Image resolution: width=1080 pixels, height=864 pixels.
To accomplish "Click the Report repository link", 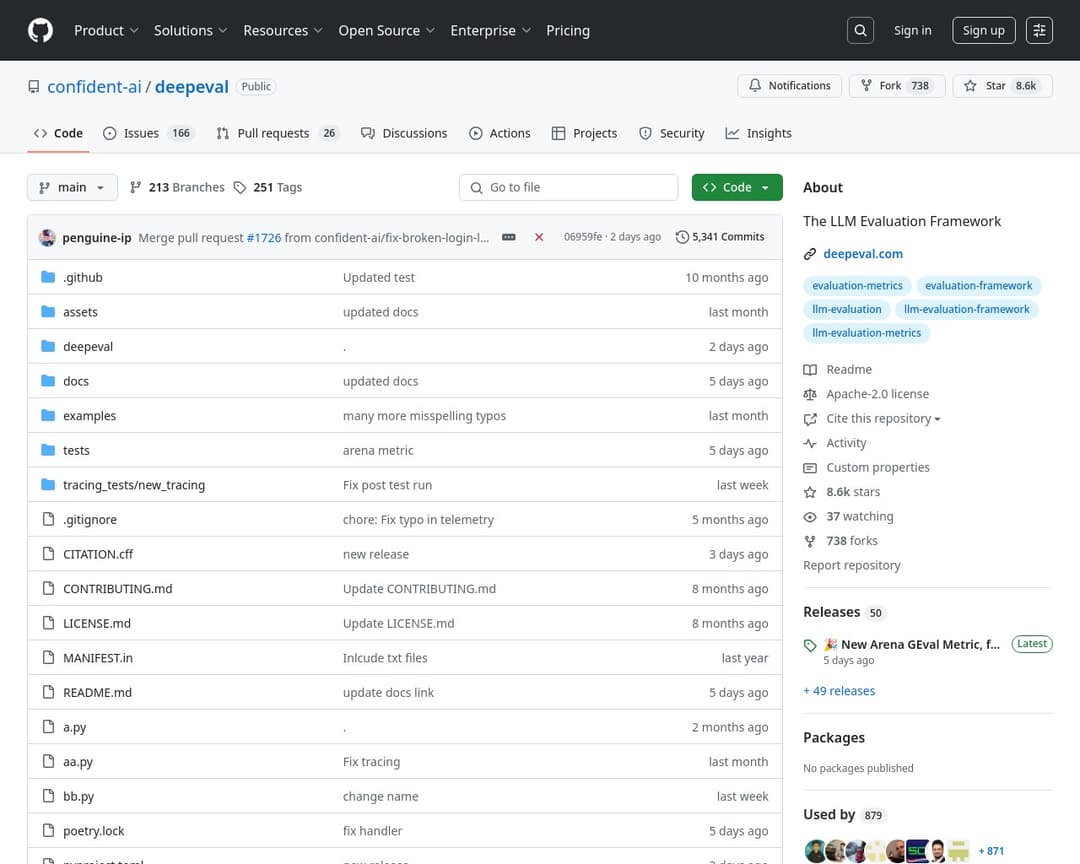I will (852, 566).
